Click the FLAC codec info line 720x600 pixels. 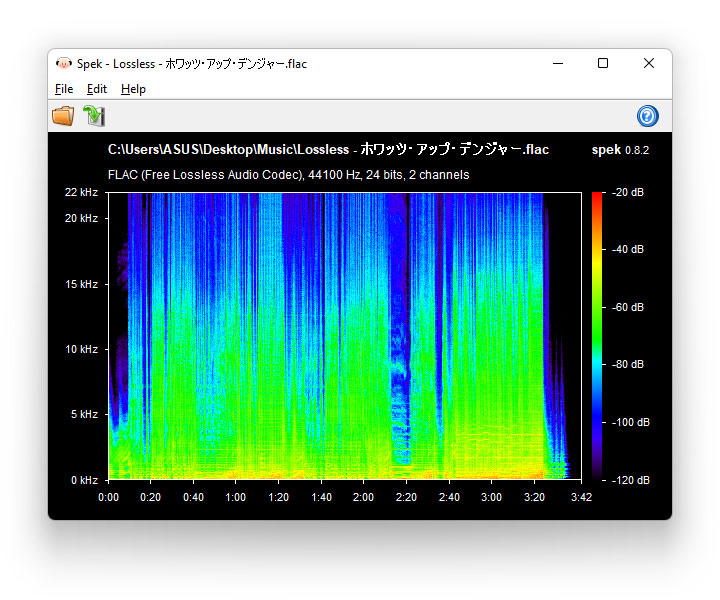288,175
